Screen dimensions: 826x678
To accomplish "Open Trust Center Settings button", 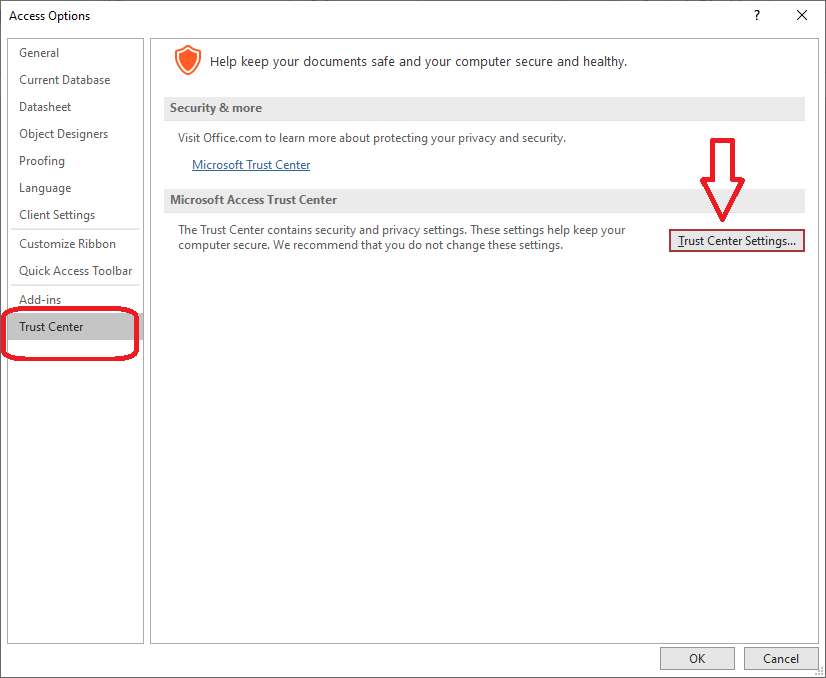I will click(x=736, y=241).
